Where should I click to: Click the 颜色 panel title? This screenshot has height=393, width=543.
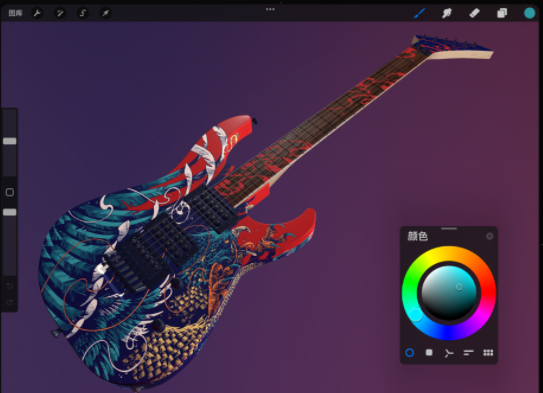pos(418,236)
